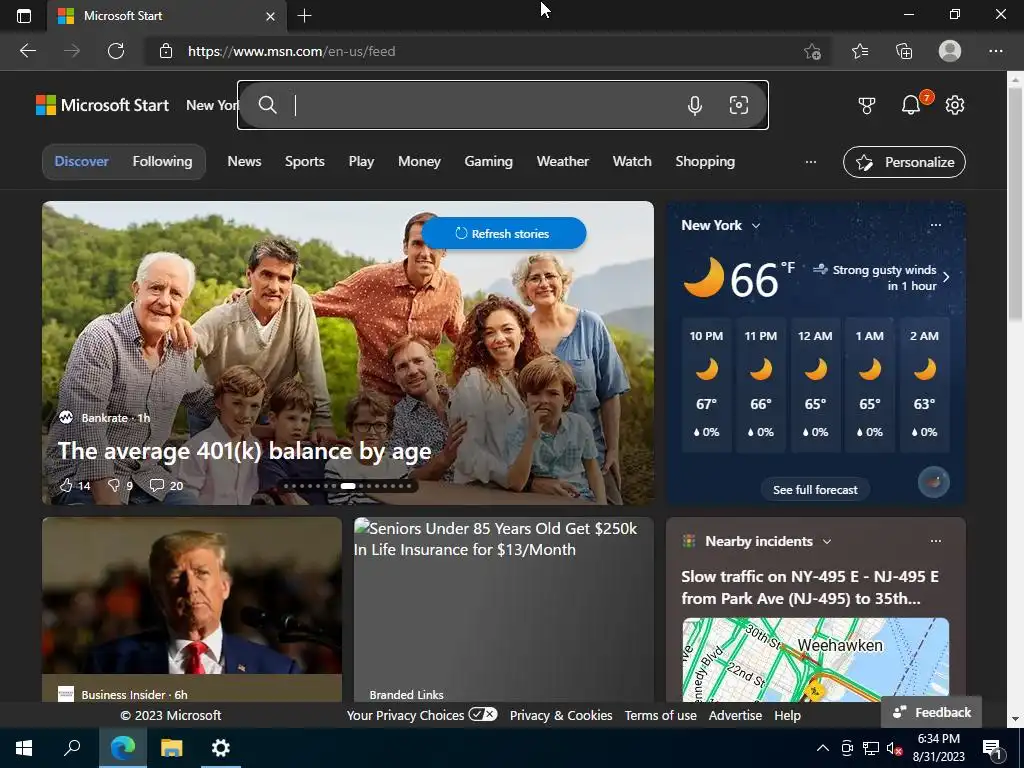Open Edge Settings and more menu
The image size is (1024, 768).
[x=995, y=51]
